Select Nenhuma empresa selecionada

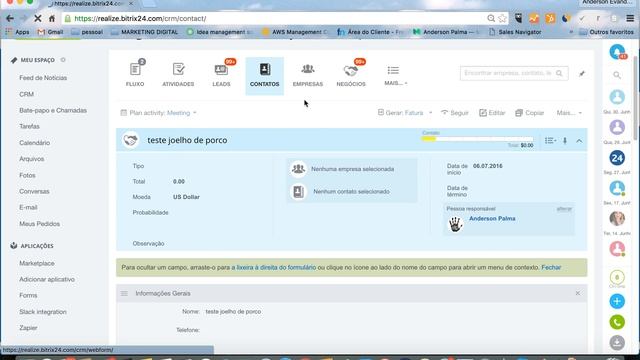click(352, 169)
